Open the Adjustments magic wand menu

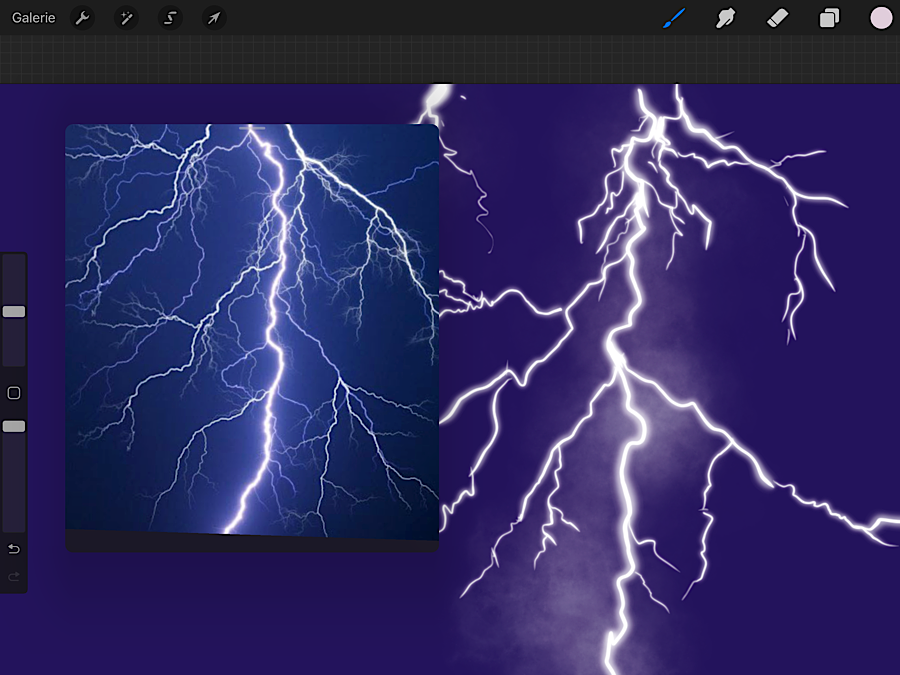click(126, 18)
